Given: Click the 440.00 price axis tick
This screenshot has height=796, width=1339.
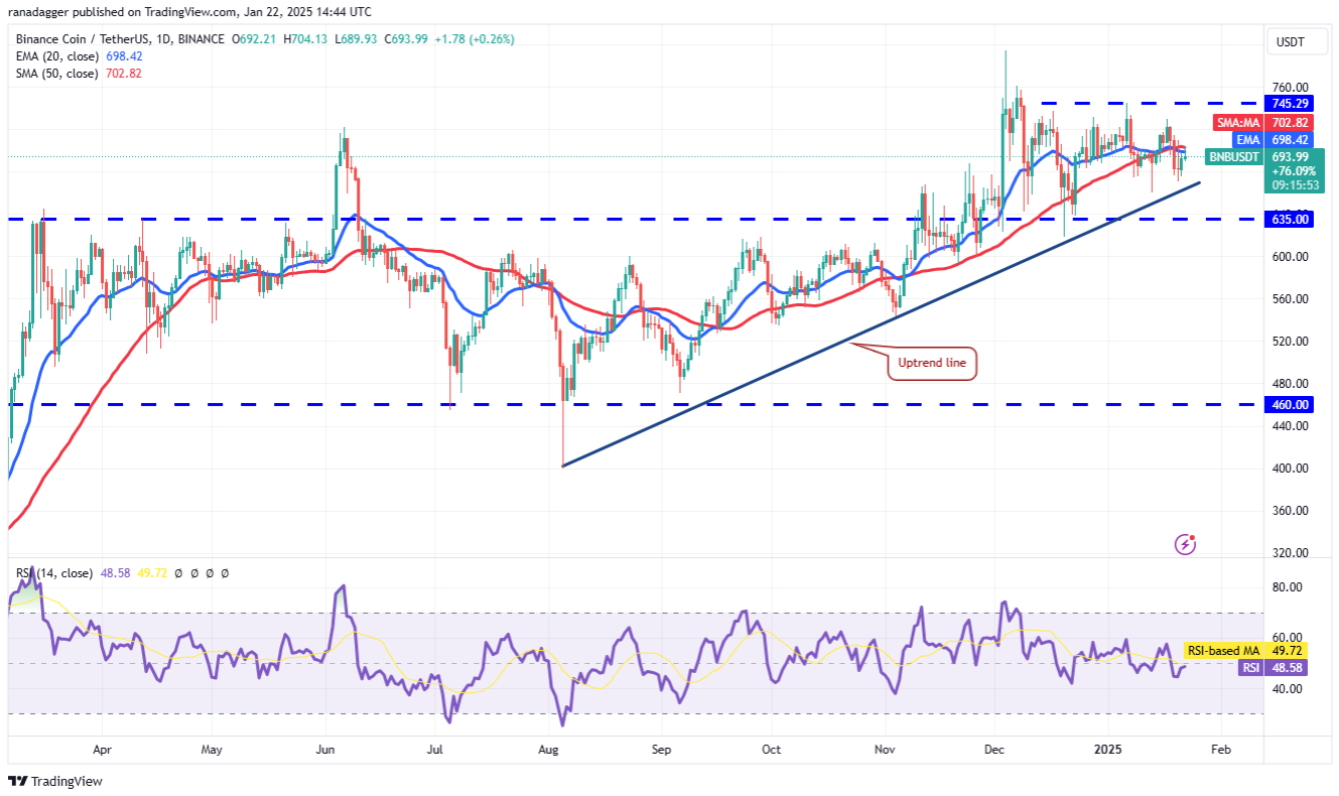Looking at the screenshot, I should [x=1290, y=426].
